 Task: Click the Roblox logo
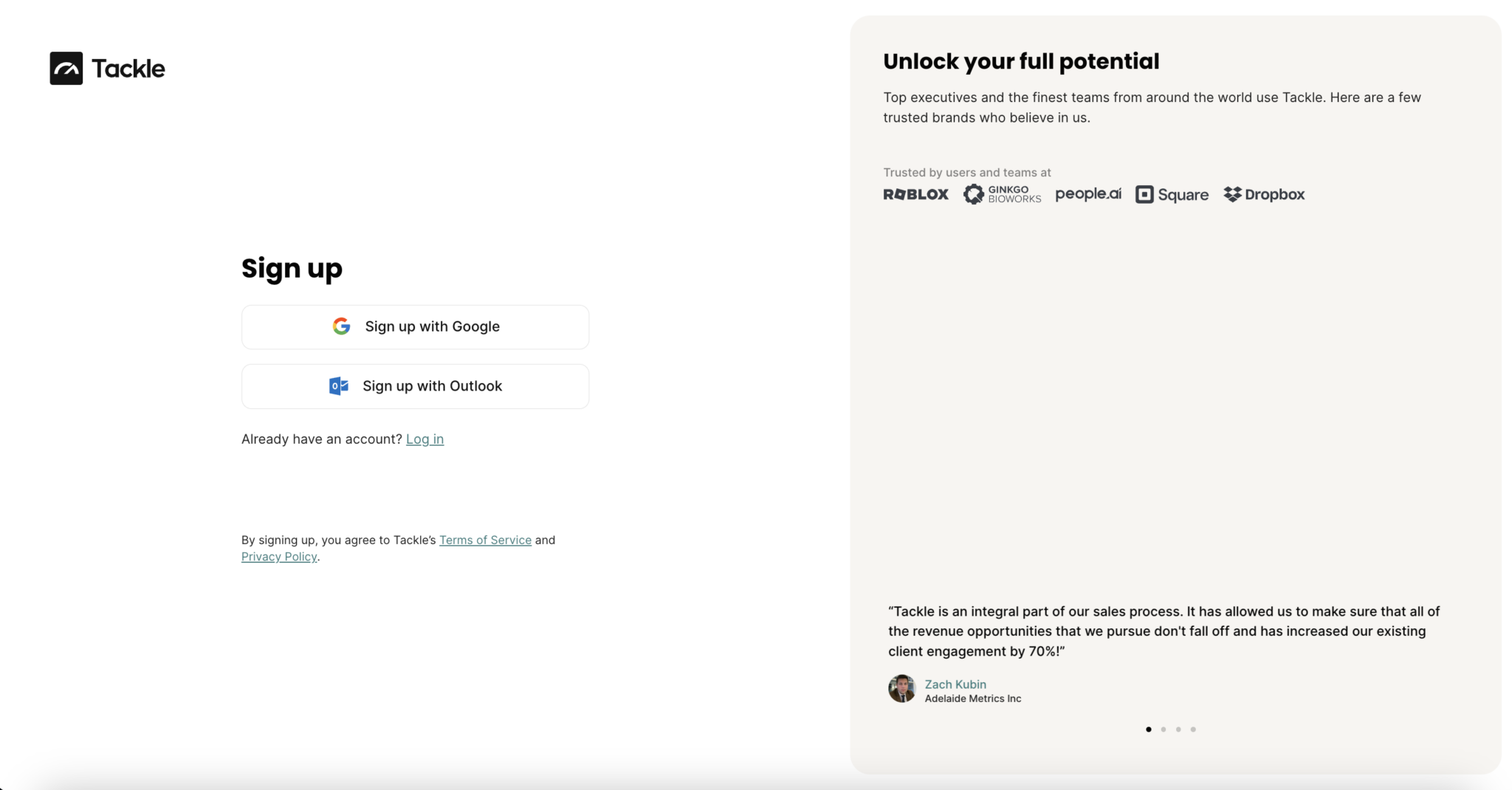tap(915, 194)
